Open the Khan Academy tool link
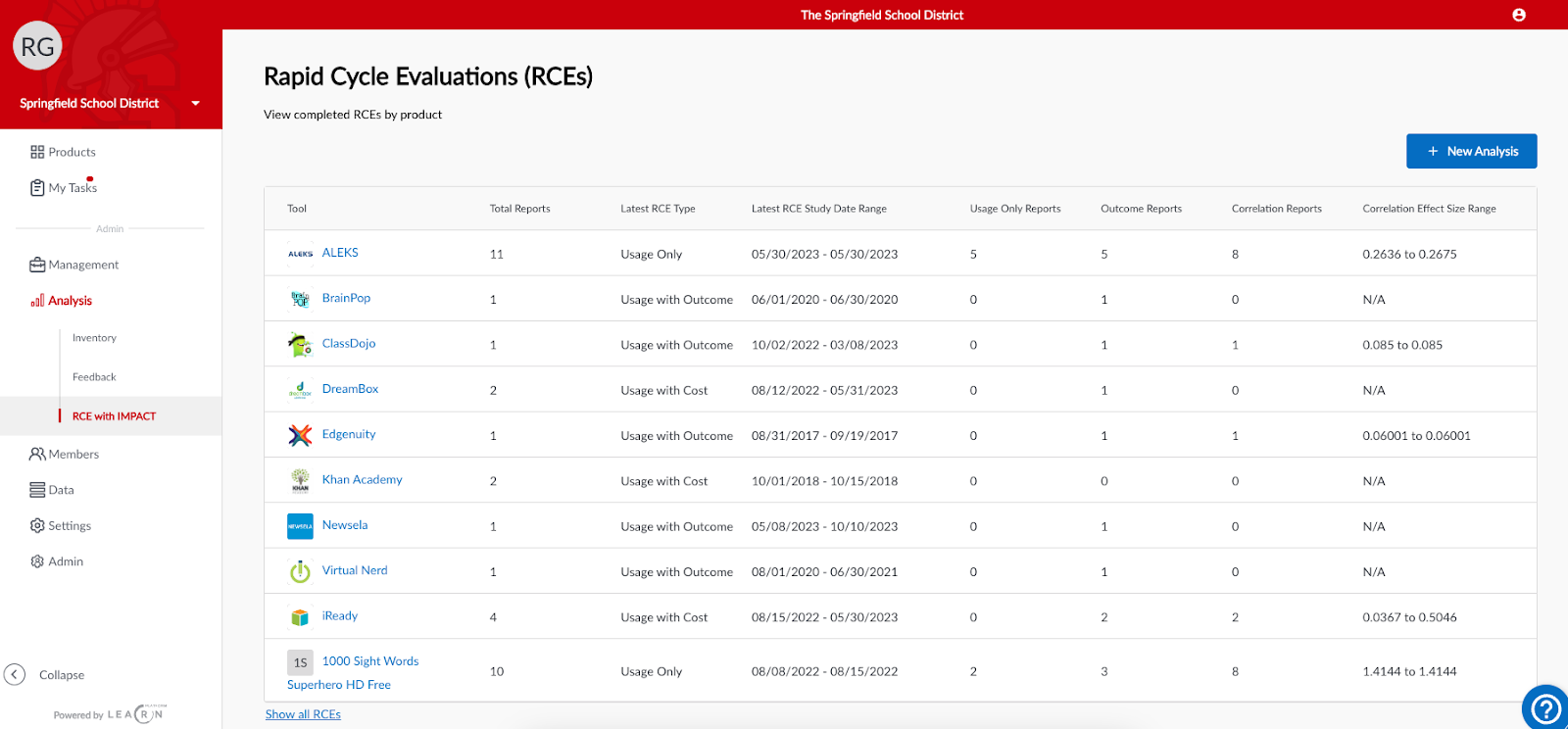Viewport: 1568px width, 729px height. click(363, 480)
